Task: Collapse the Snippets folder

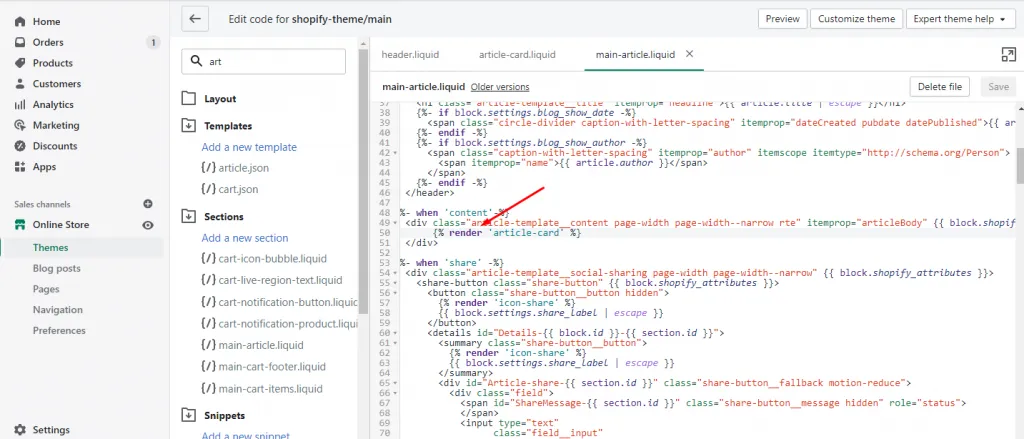Action: click(189, 415)
